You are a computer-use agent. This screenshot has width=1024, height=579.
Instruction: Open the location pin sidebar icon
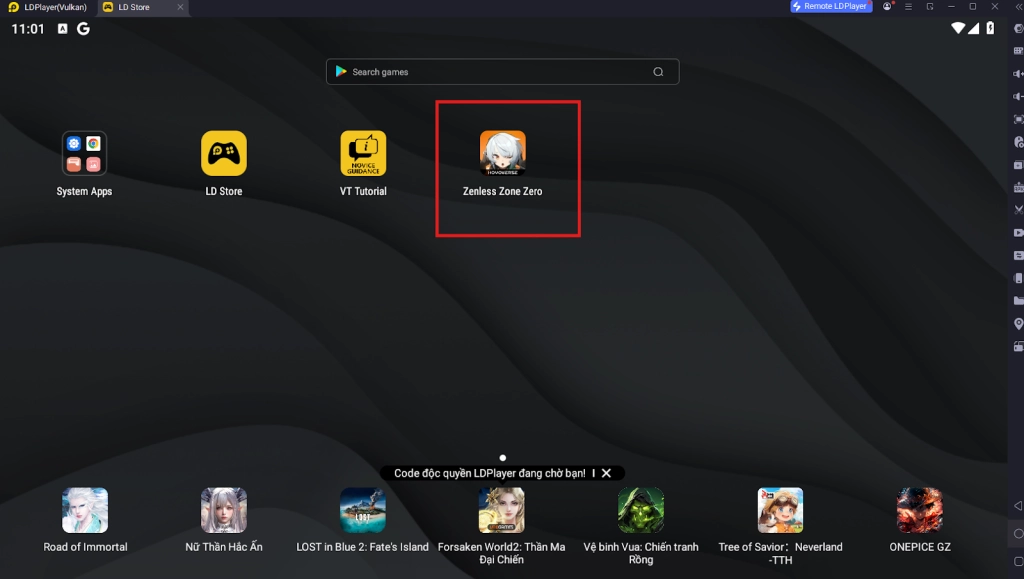pos(1018,324)
